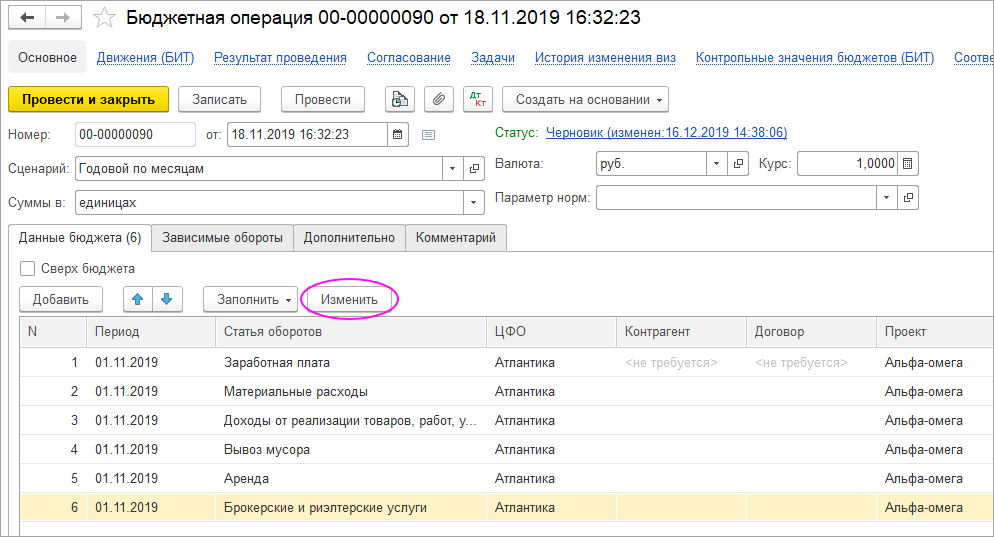Open the Черновик status link
Viewport: 994px width, 537px height.
coord(665,132)
